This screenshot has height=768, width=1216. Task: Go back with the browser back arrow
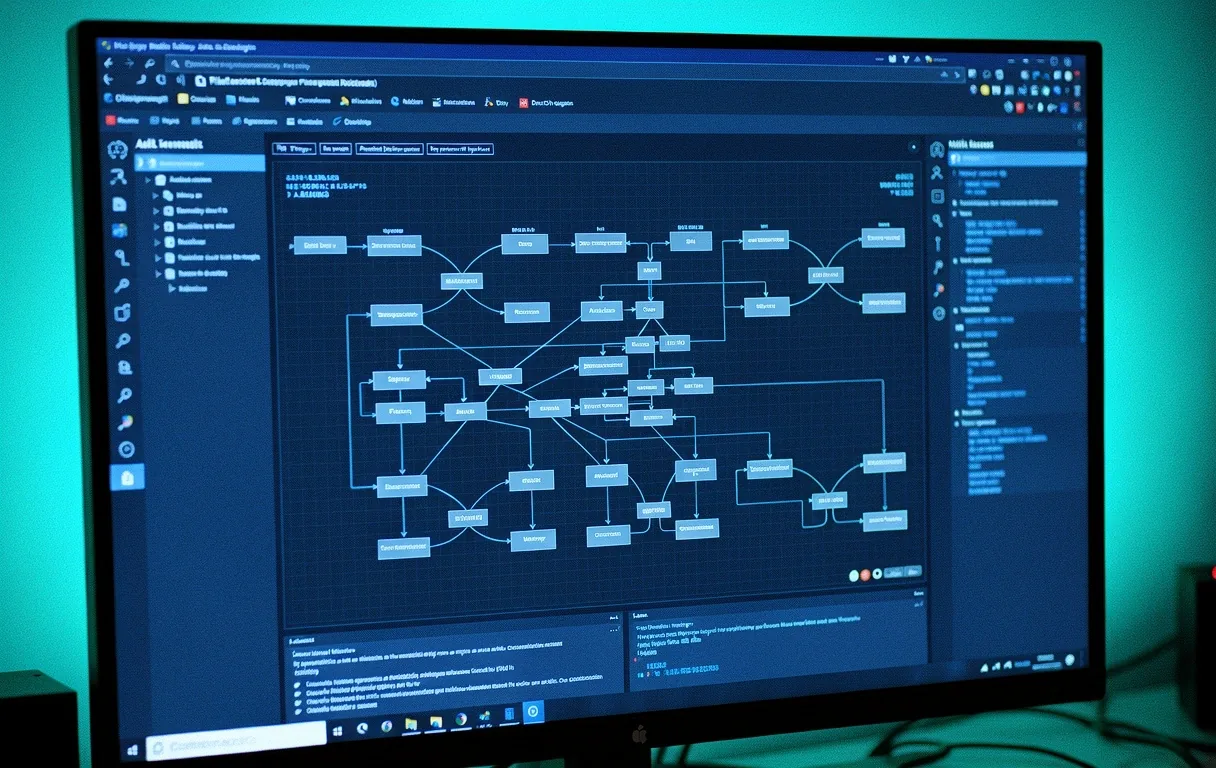pyautogui.click(x=108, y=63)
